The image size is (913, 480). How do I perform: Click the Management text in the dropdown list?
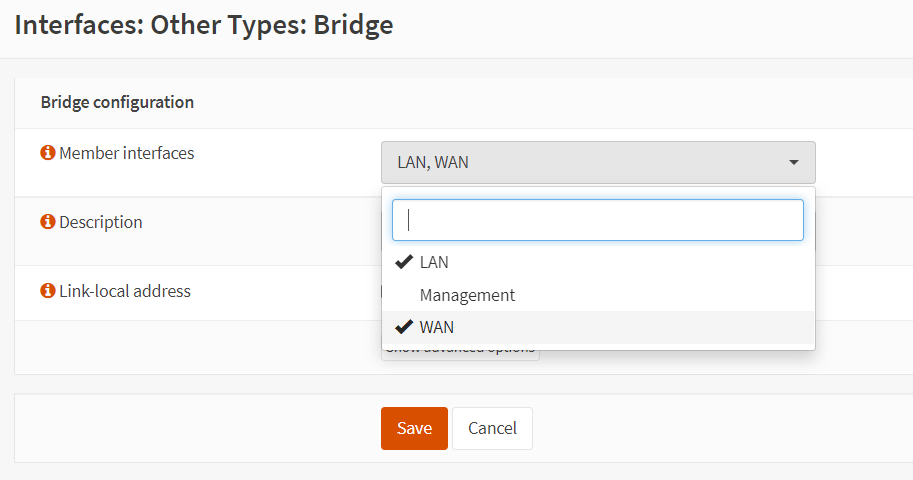(x=467, y=295)
